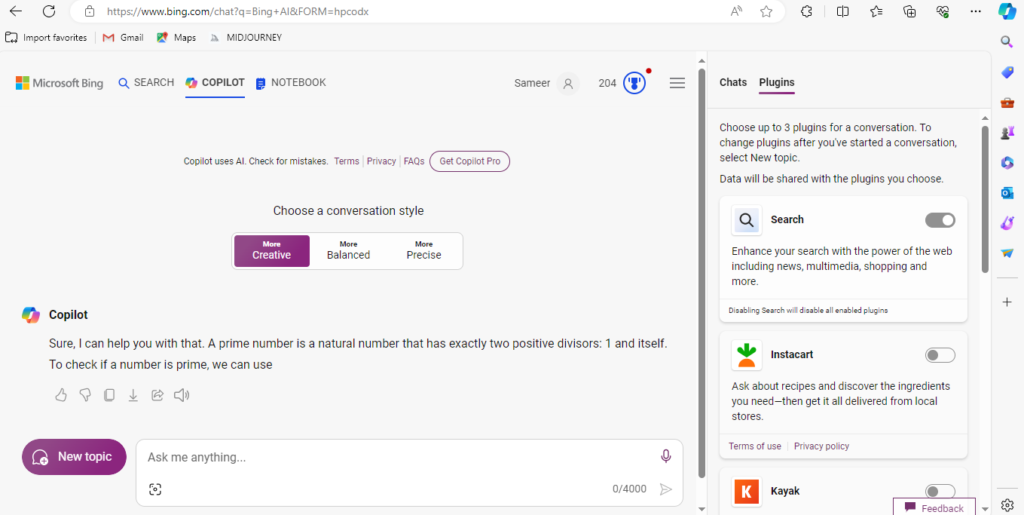
Task: Enable the Kayak plugin toggle
Action: point(940,491)
